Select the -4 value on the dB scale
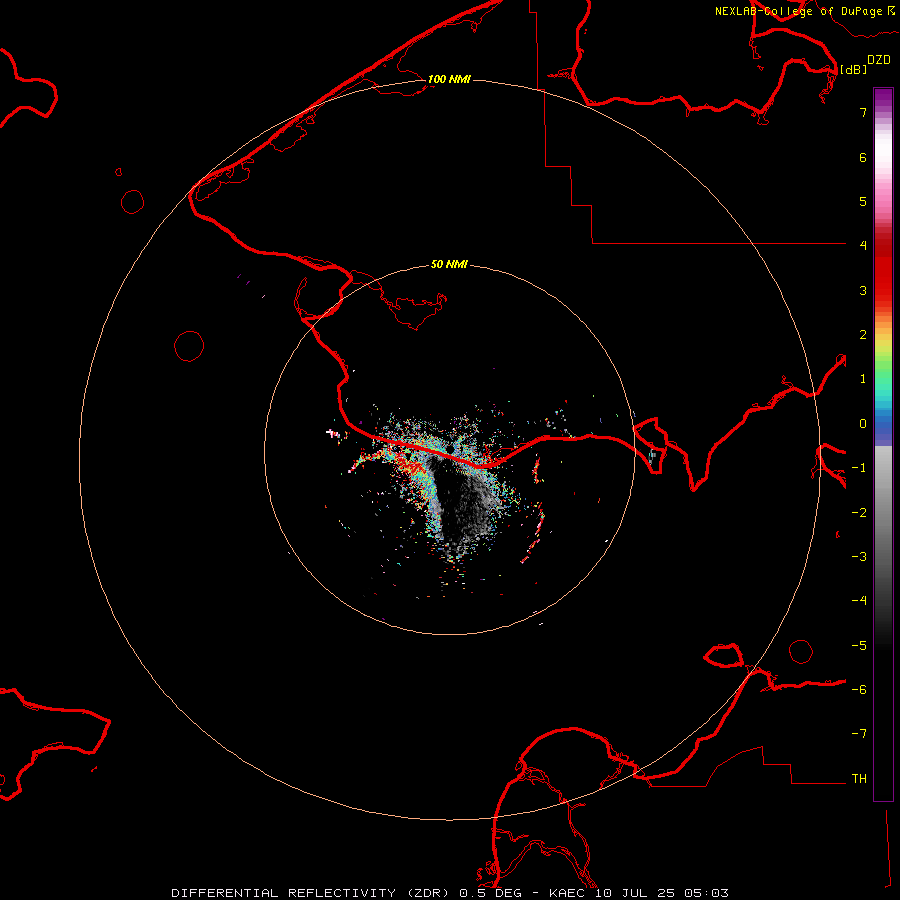The width and height of the screenshot is (900, 900). [x=859, y=601]
